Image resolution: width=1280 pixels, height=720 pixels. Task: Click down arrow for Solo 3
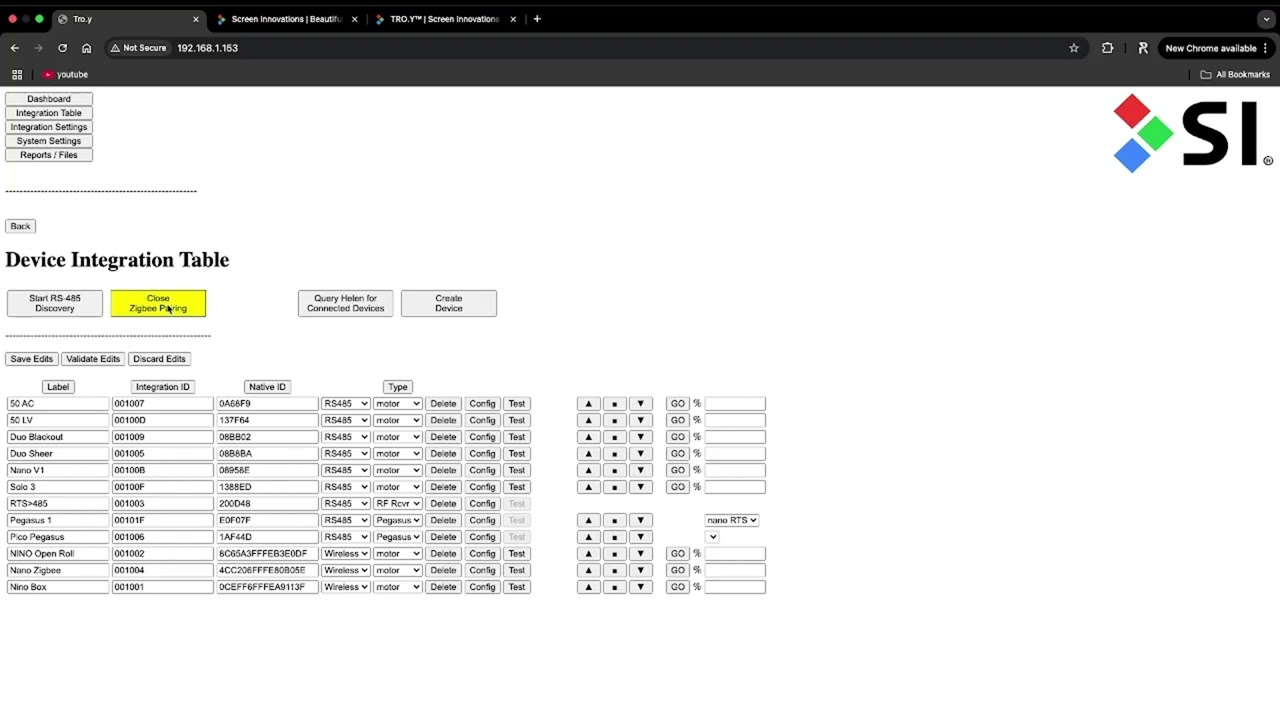(640, 487)
